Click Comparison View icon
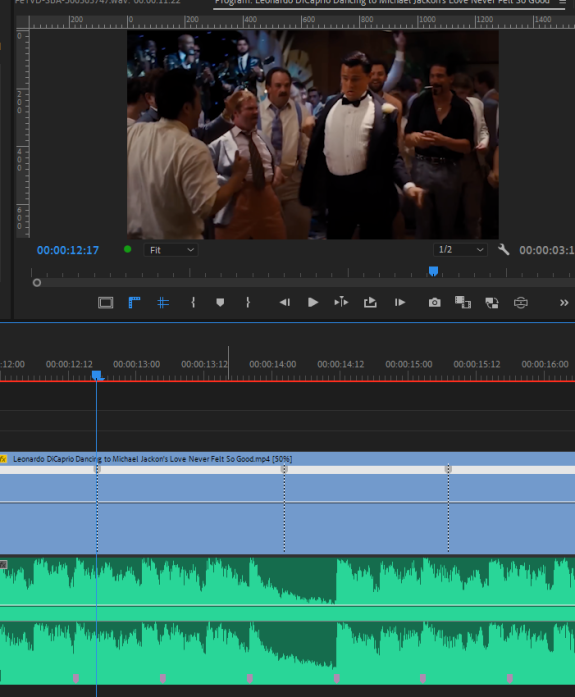Image resolution: width=575 pixels, height=697 pixels. click(463, 303)
